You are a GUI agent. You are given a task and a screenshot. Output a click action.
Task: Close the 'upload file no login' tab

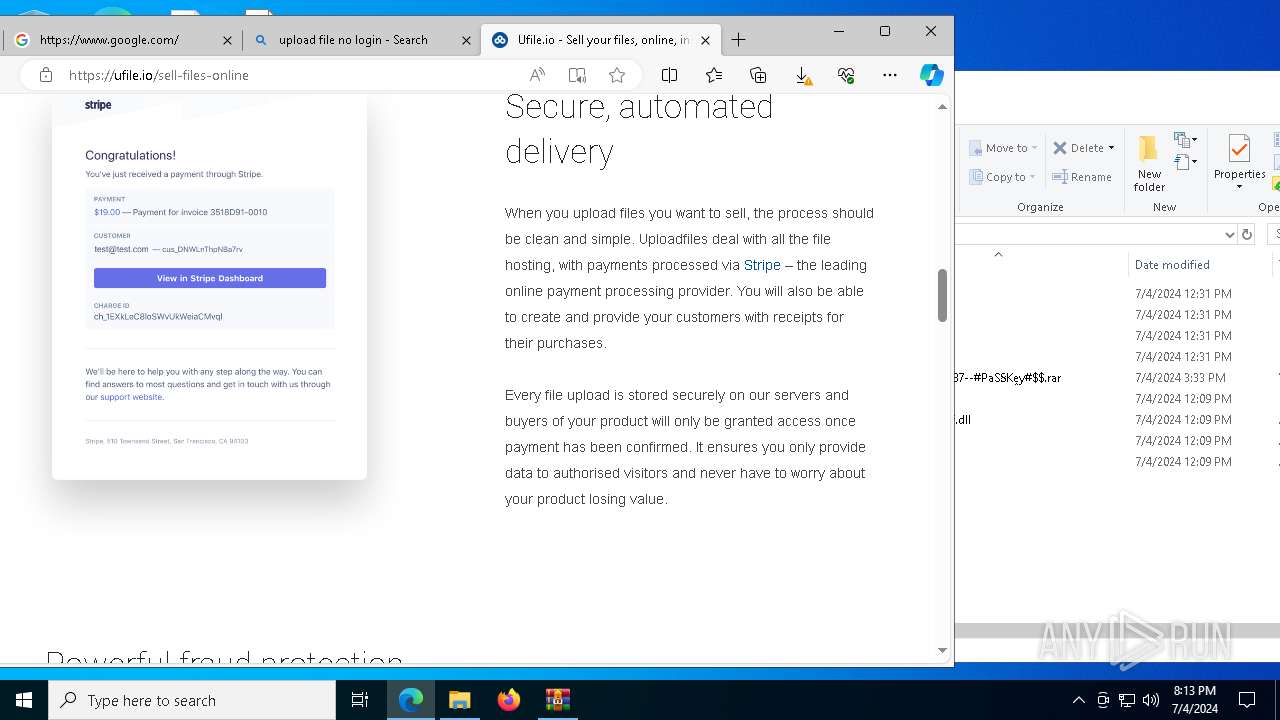(x=466, y=40)
